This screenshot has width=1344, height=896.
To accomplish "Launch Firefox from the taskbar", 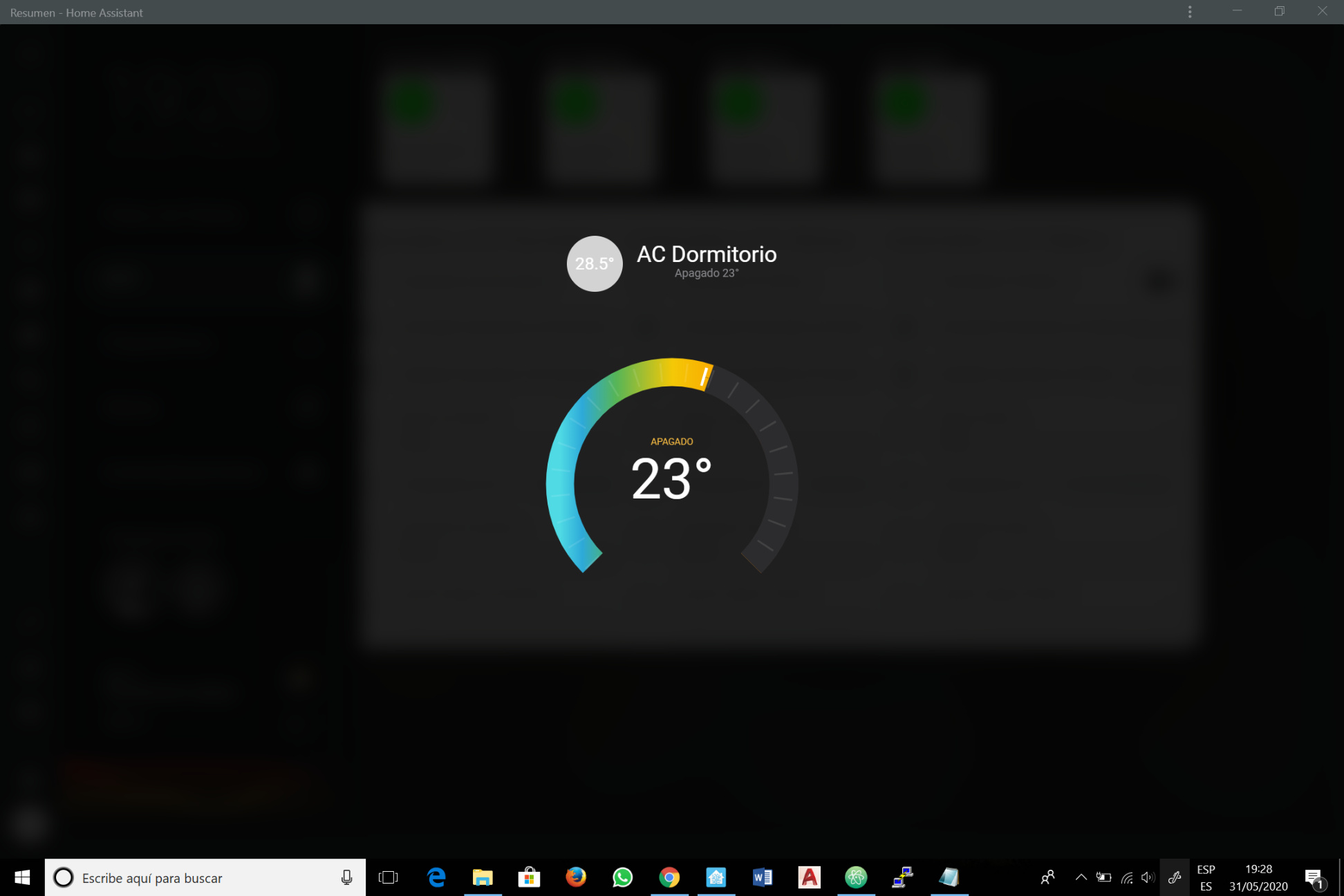I will click(576, 877).
